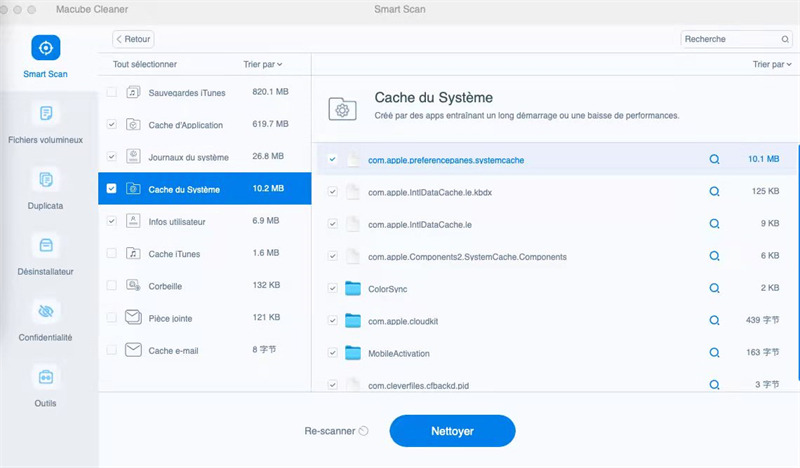
Task: Click the Sauvegardes iTunes category icon
Action: coord(133,92)
